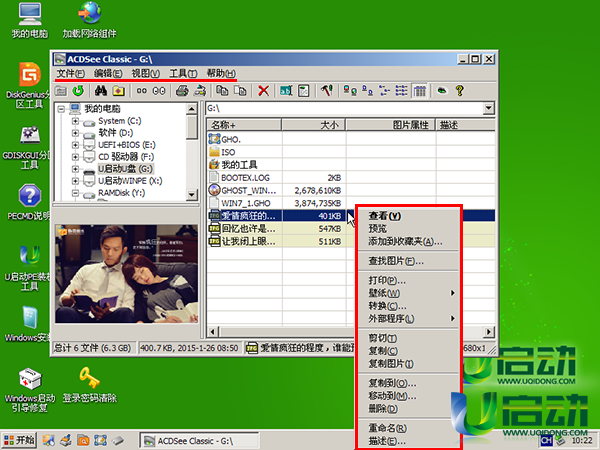Click the scanner acquire icon next to printer

click(x=200, y=91)
